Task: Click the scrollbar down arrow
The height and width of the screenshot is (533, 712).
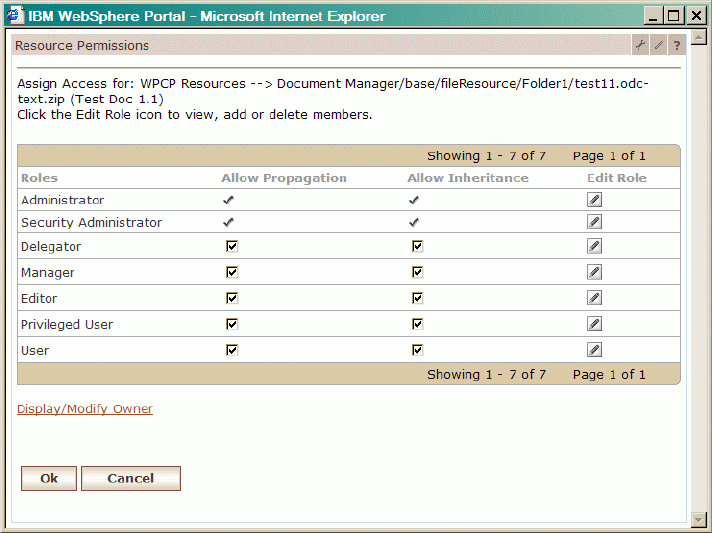Action: click(700, 519)
